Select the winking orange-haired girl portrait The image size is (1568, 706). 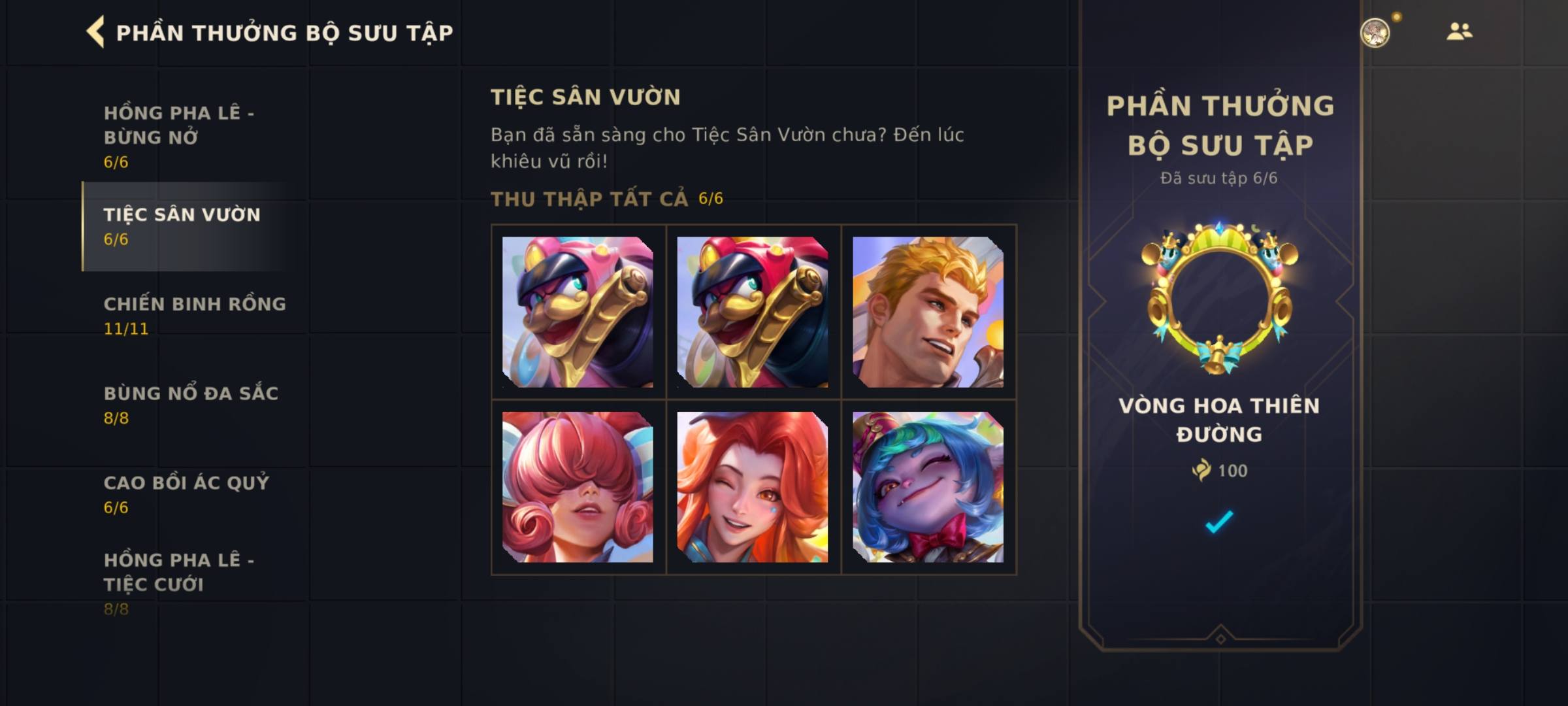pyautogui.click(x=753, y=487)
